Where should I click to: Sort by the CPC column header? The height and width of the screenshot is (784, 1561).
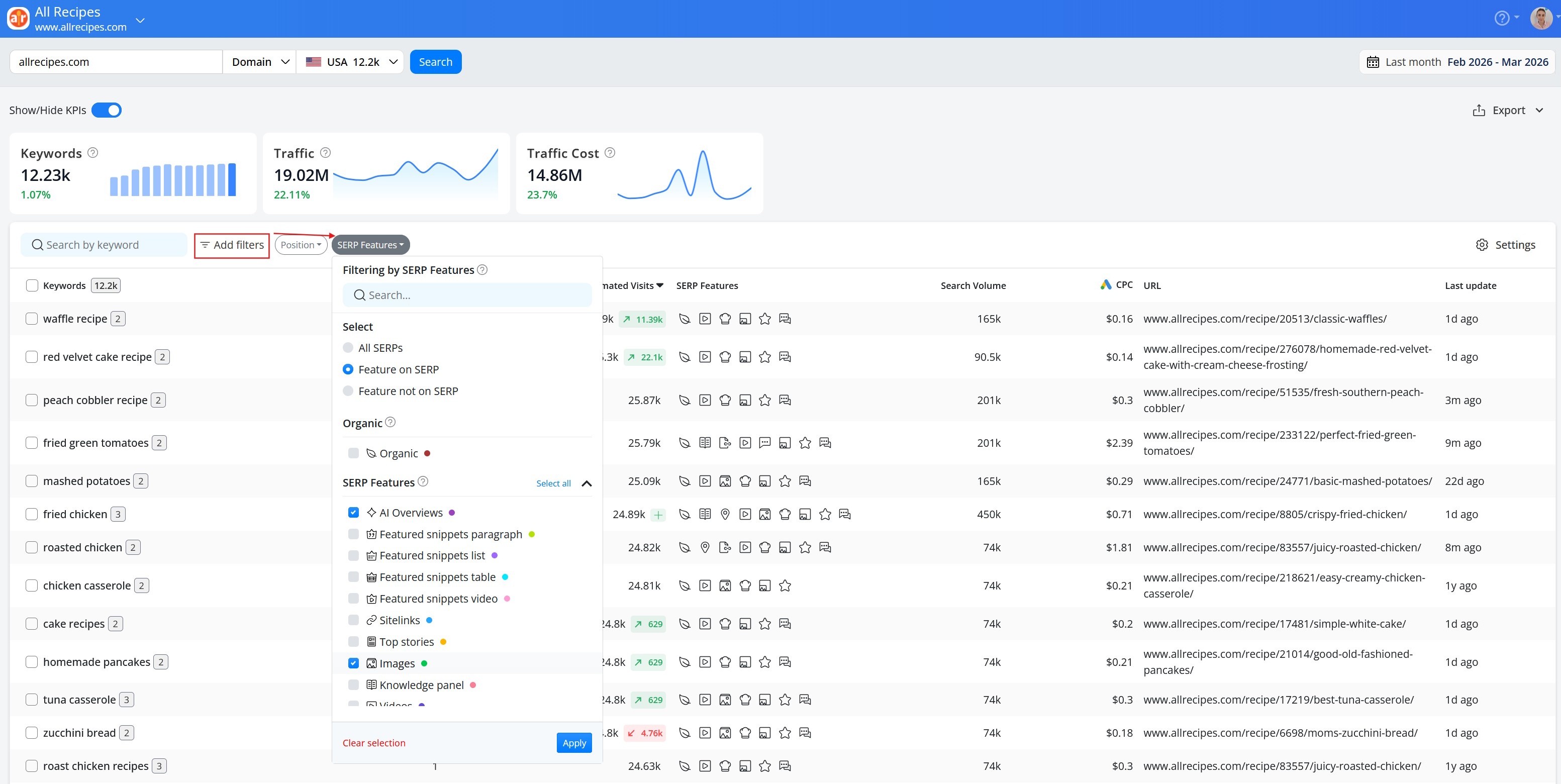[x=1124, y=285]
